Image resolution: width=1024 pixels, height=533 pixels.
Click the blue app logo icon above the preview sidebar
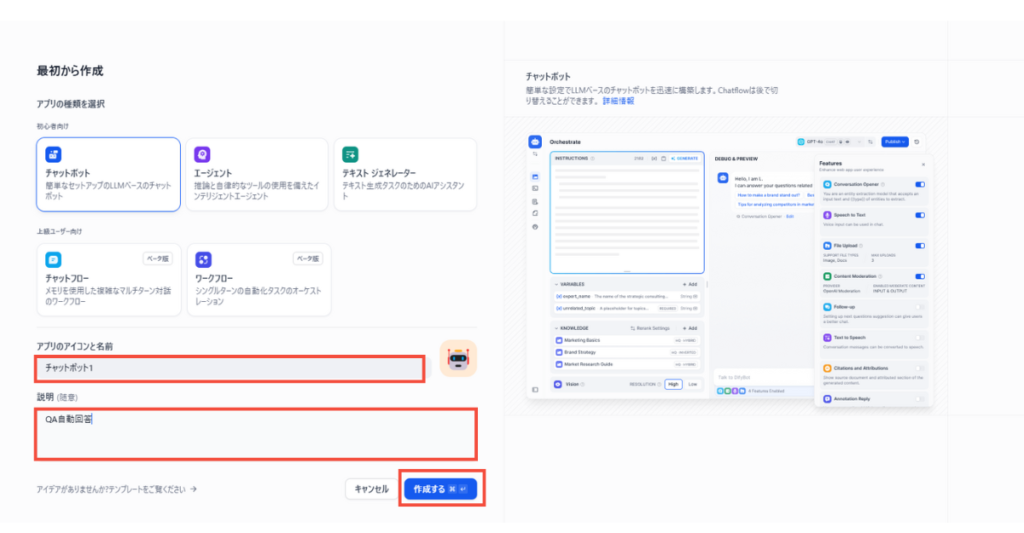pos(535,142)
